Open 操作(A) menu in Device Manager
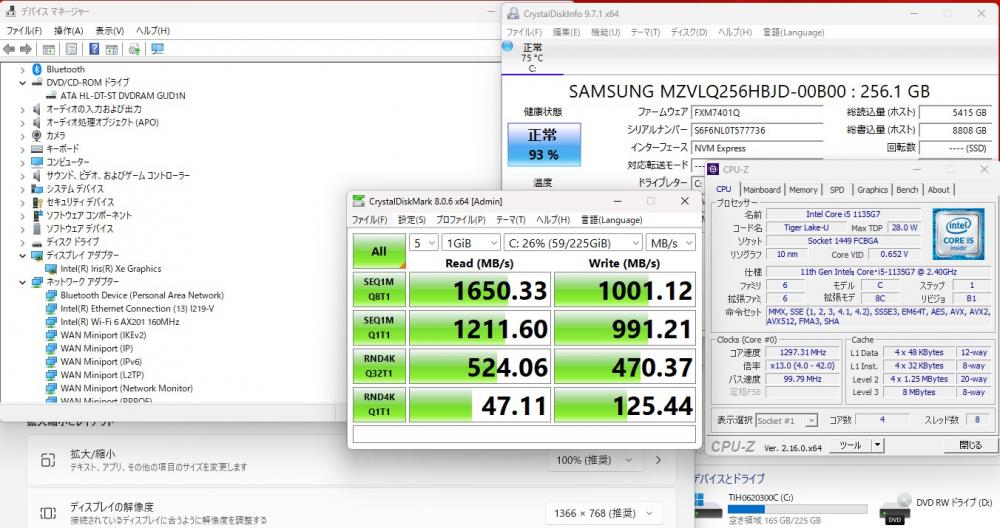 pos(68,30)
